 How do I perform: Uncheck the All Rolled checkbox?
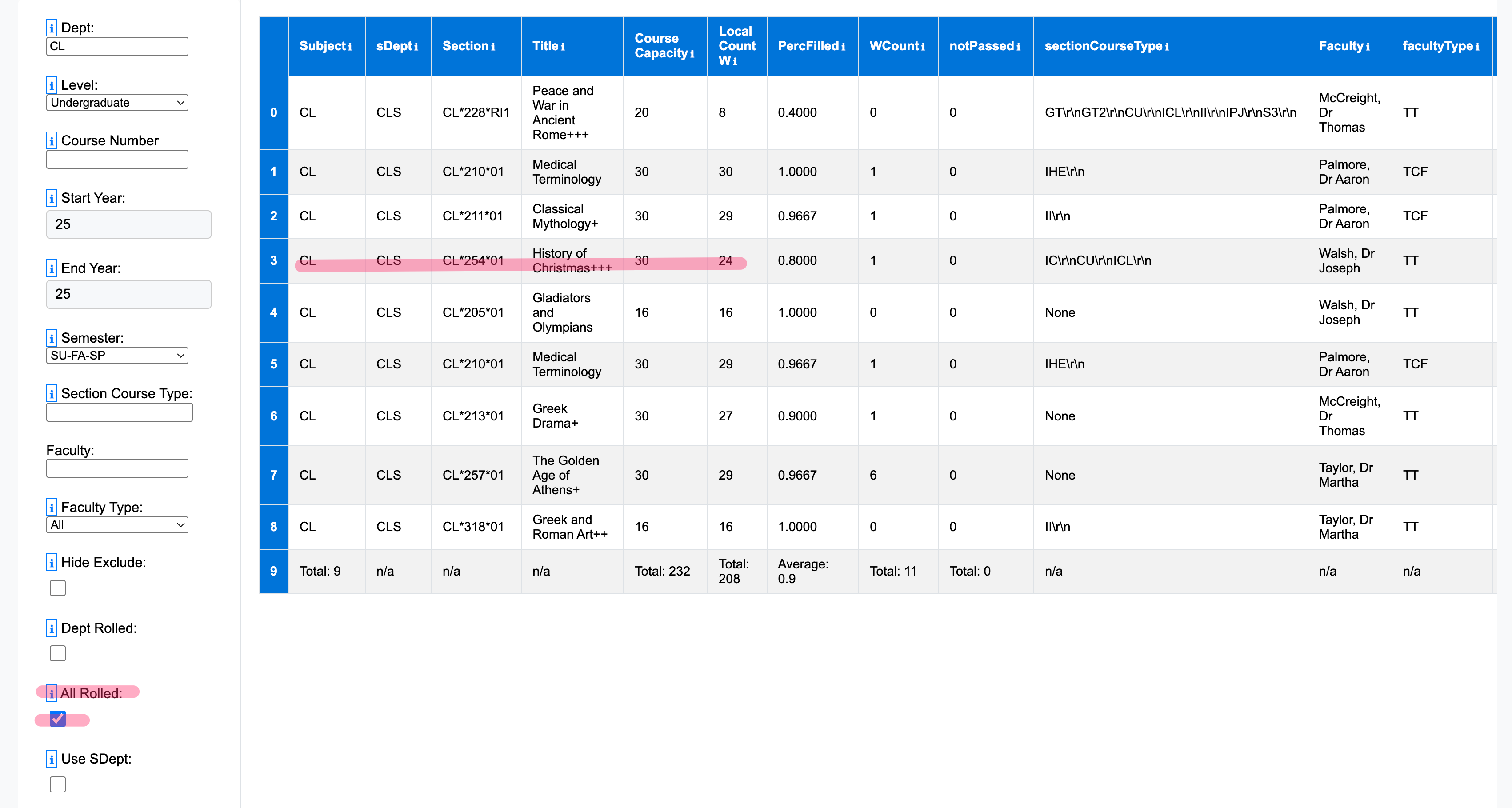57,718
